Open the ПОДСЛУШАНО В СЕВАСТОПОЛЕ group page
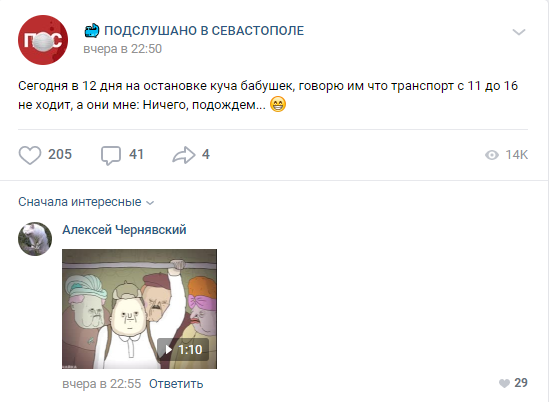The width and height of the screenshot is (549, 402). pyautogui.click(x=204, y=31)
